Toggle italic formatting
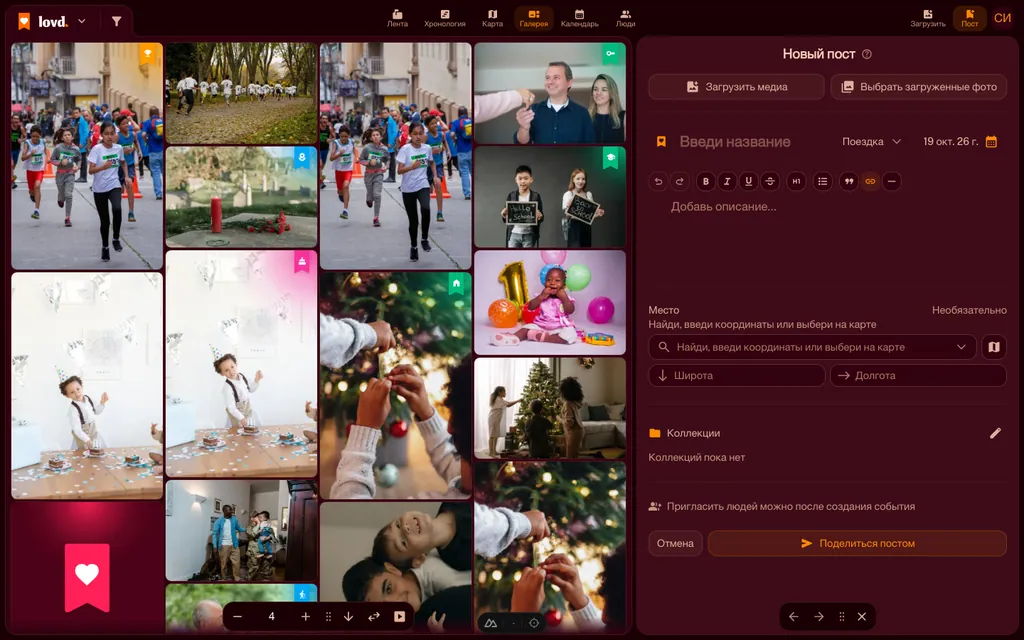 click(727, 182)
